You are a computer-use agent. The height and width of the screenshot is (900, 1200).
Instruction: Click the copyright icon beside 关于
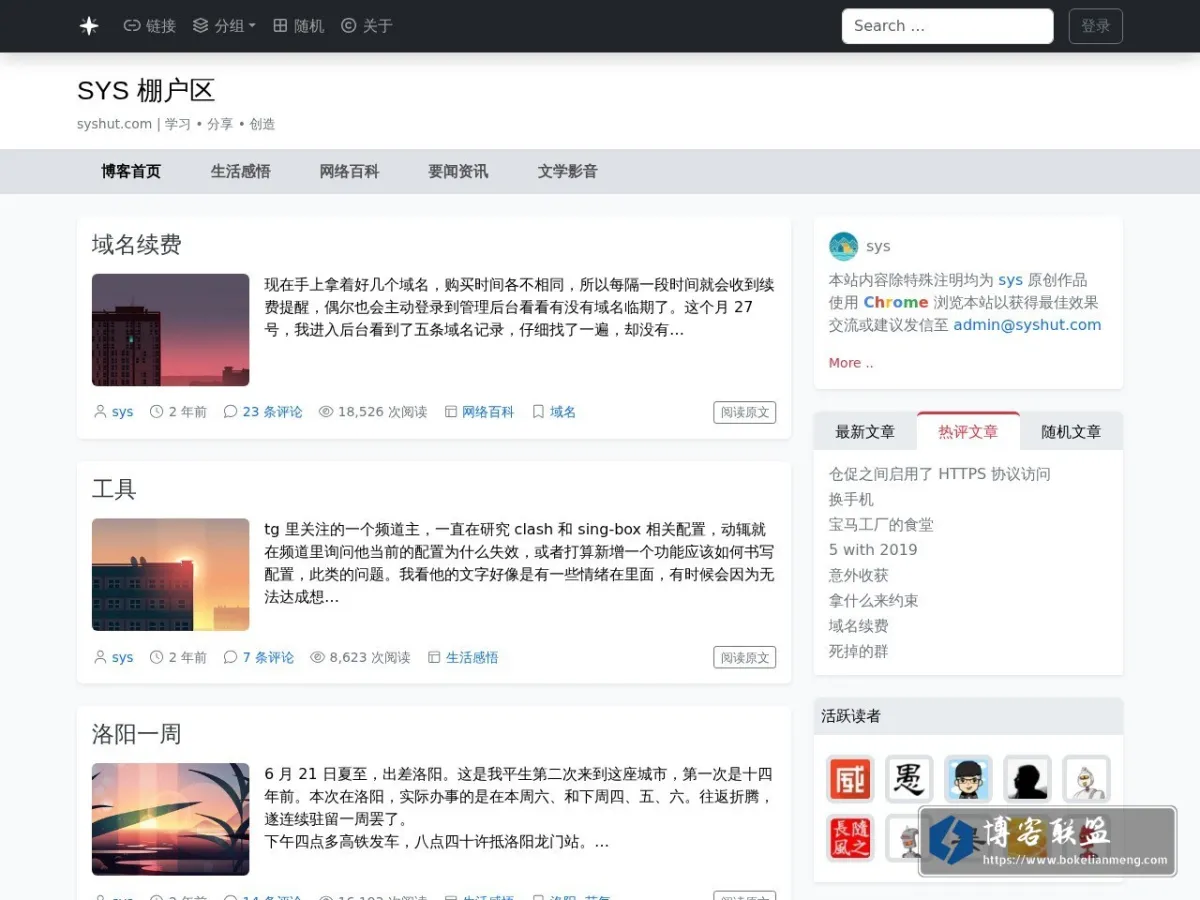click(x=349, y=26)
